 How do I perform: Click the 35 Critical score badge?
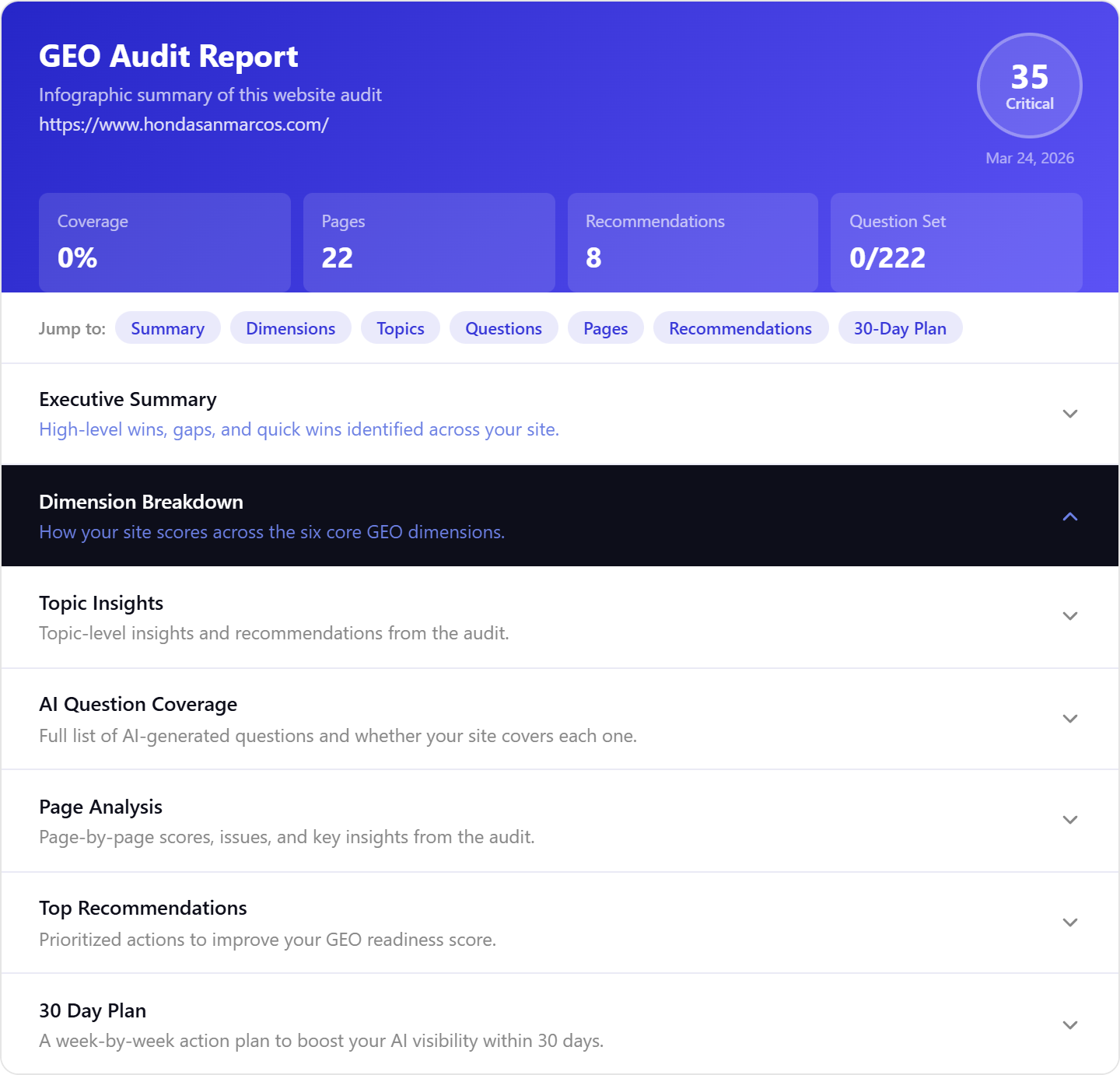pos(1030,86)
